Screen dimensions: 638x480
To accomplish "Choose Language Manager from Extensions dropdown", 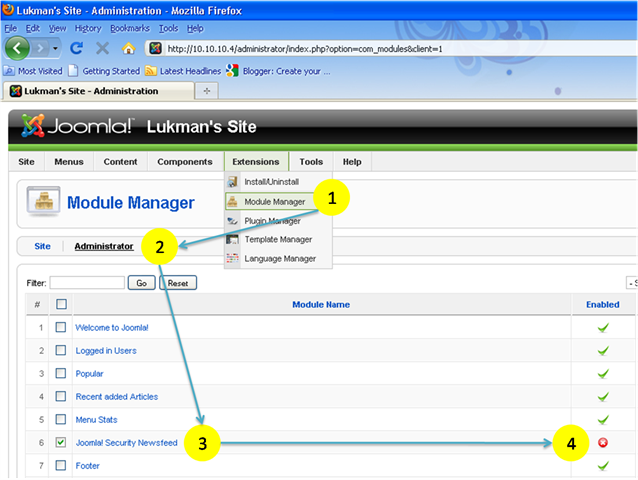I will tap(278, 258).
